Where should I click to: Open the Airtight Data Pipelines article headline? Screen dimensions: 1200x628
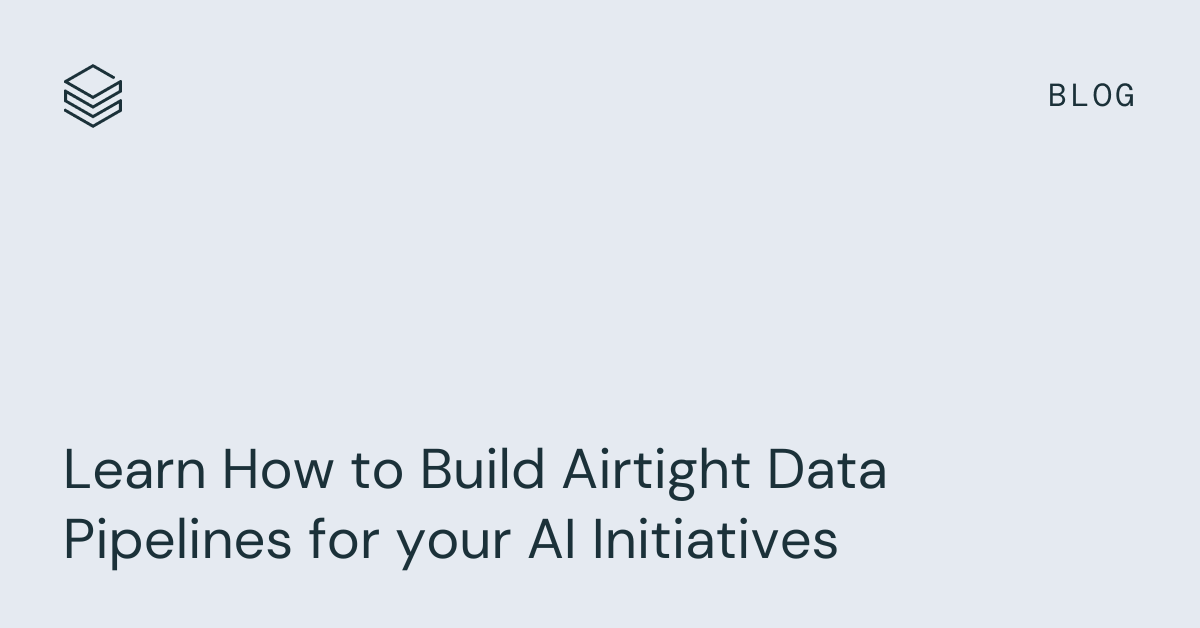pos(474,505)
